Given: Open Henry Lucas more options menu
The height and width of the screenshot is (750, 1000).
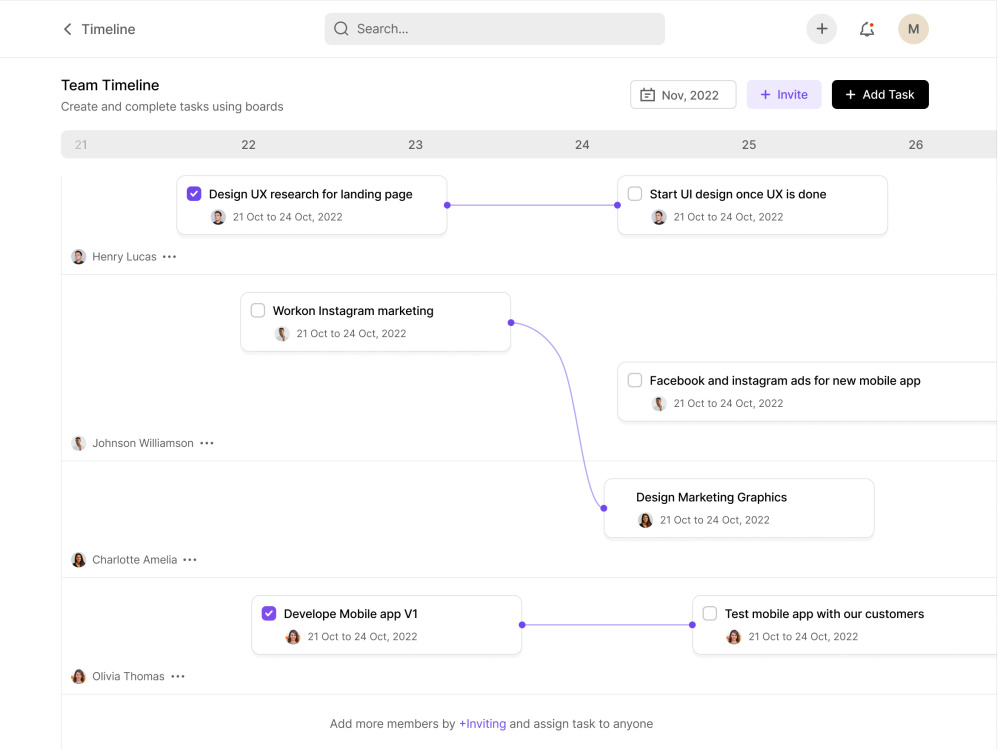Looking at the screenshot, I should 169,256.
